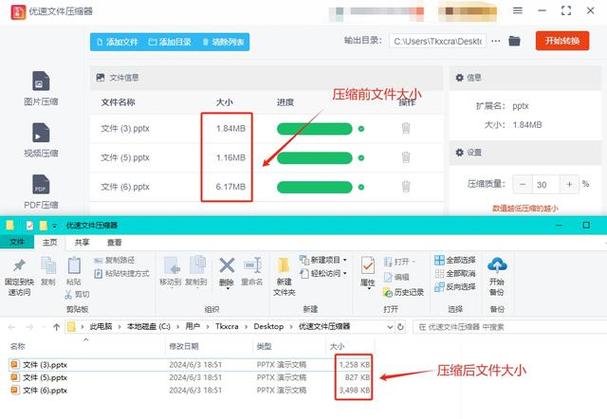Click the 本地磁盘 (C:) breadcrumb
Image resolution: width=607 pixels, height=419 pixels.
149,326
